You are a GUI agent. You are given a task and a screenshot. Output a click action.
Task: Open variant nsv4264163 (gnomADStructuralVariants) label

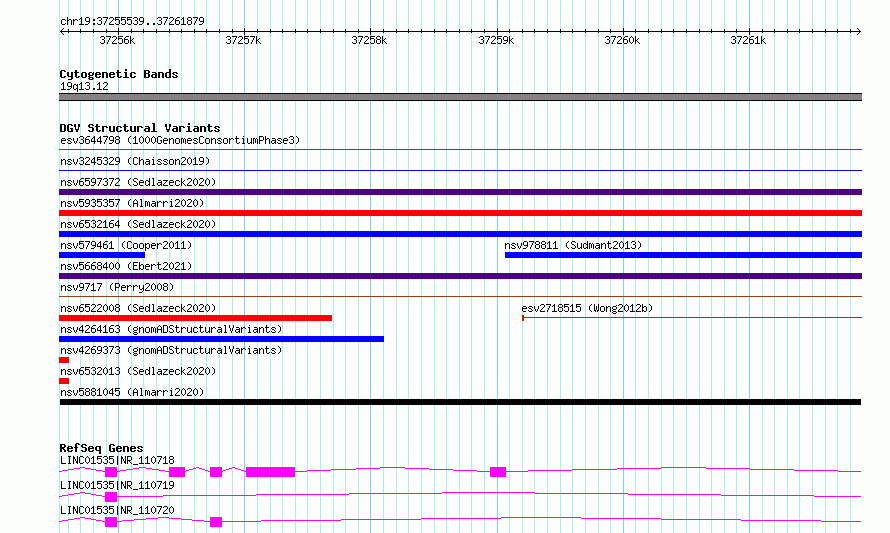pyautogui.click(x=171, y=329)
